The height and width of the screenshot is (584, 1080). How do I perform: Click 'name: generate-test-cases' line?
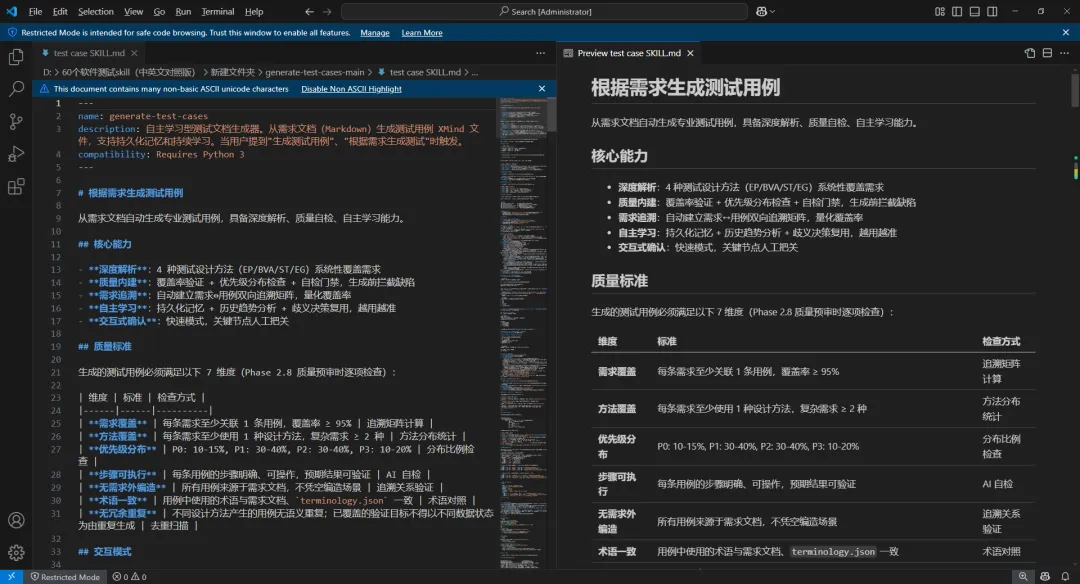(x=143, y=116)
